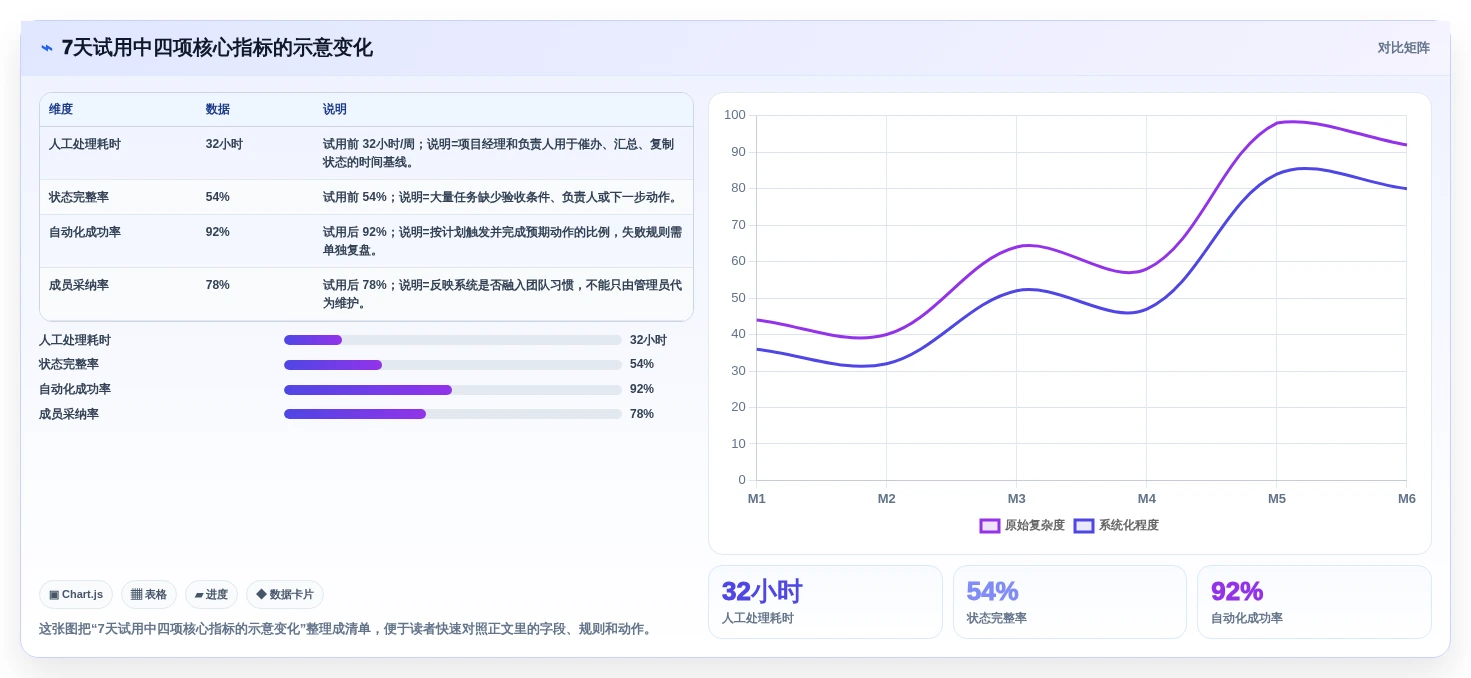
Task: Click the M6 axis label
Action: pos(1407,499)
